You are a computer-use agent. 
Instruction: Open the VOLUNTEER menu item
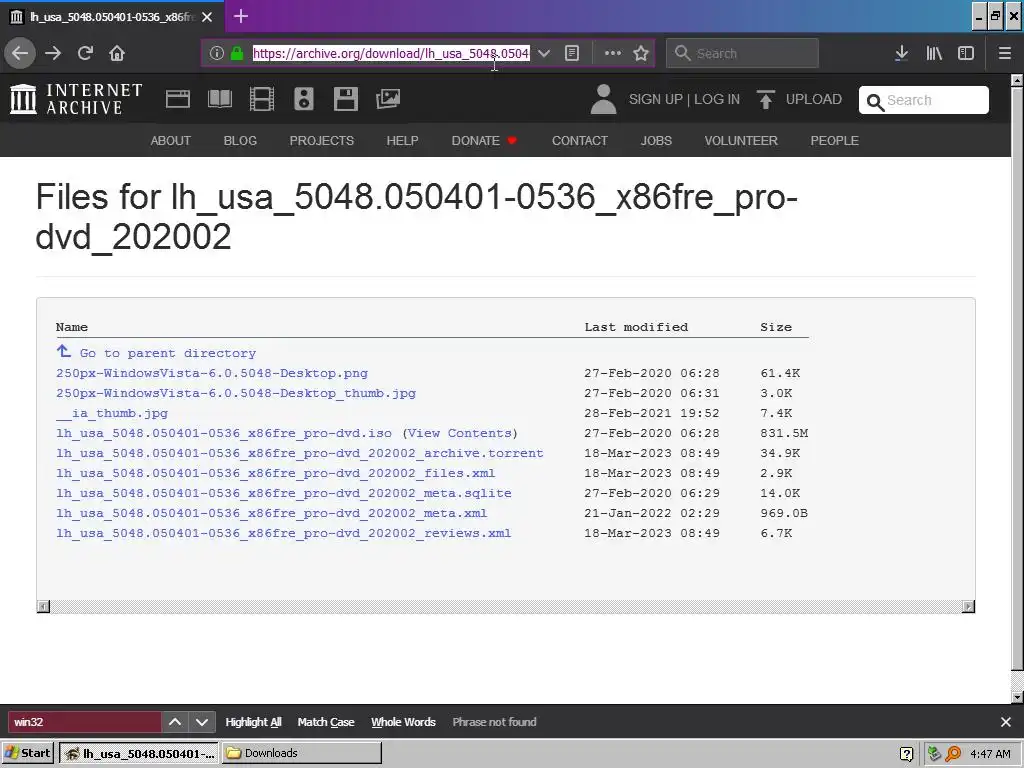[741, 140]
